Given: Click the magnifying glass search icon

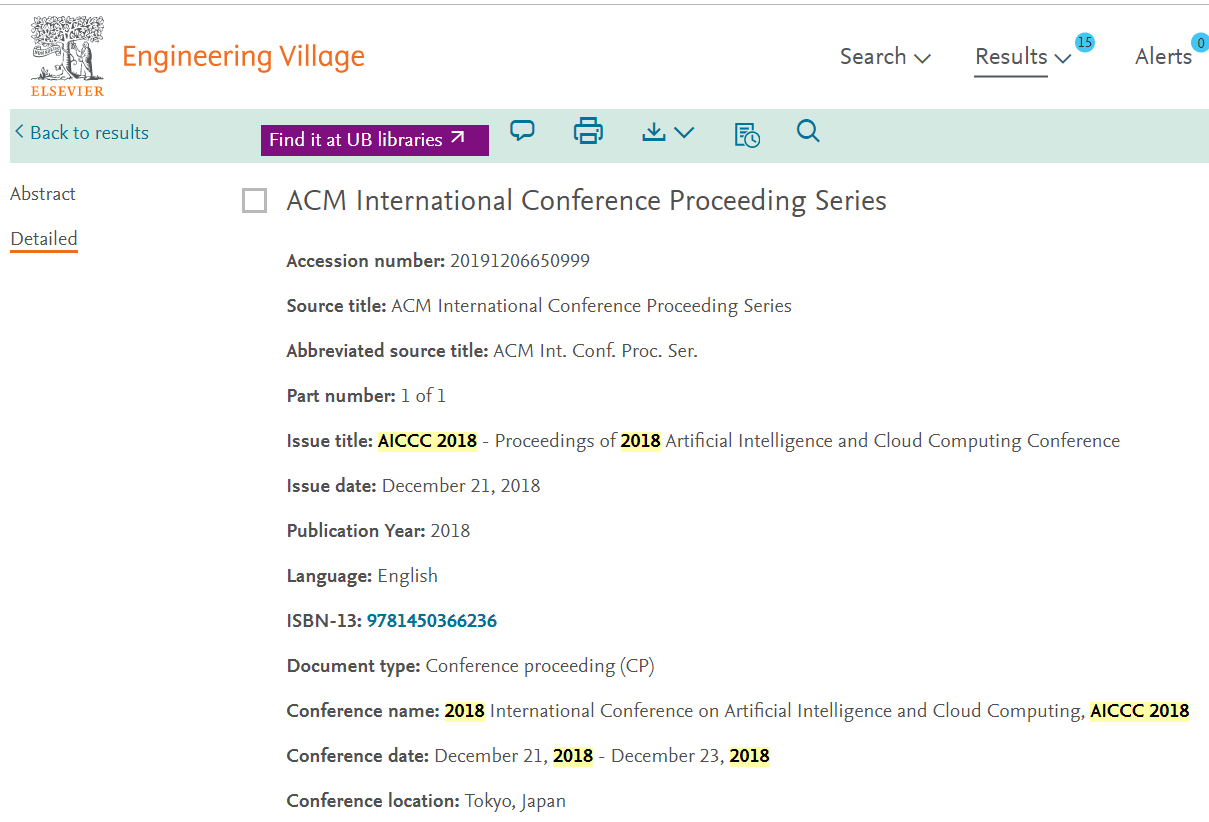Looking at the screenshot, I should [x=808, y=131].
